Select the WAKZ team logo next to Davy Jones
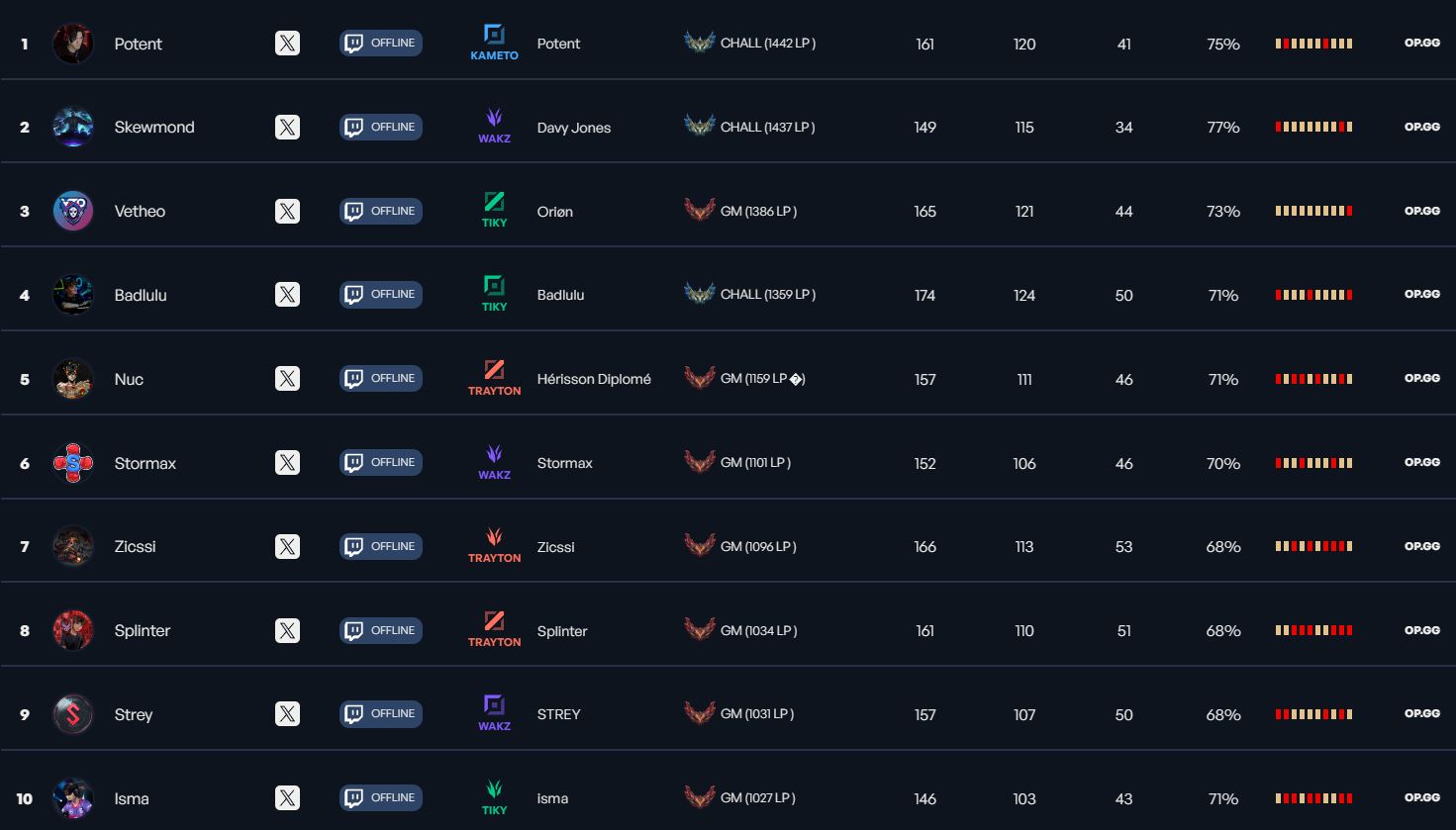The height and width of the screenshot is (830, 1456). pyautogui.click(x=493, y=127)
